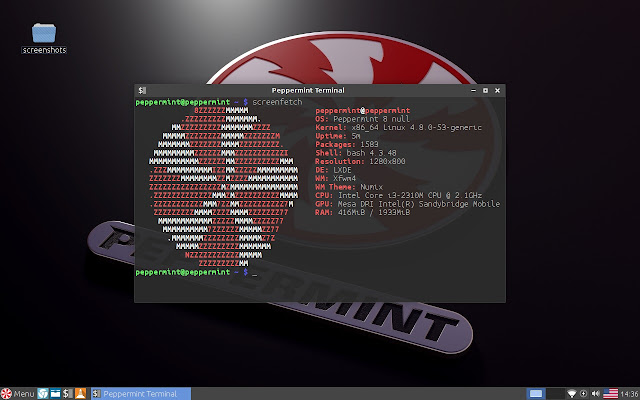Viewport: 640px width, 400px height.
Task: Click the GPU line showing Sandybridge Mobile
Action: point(407,204)
